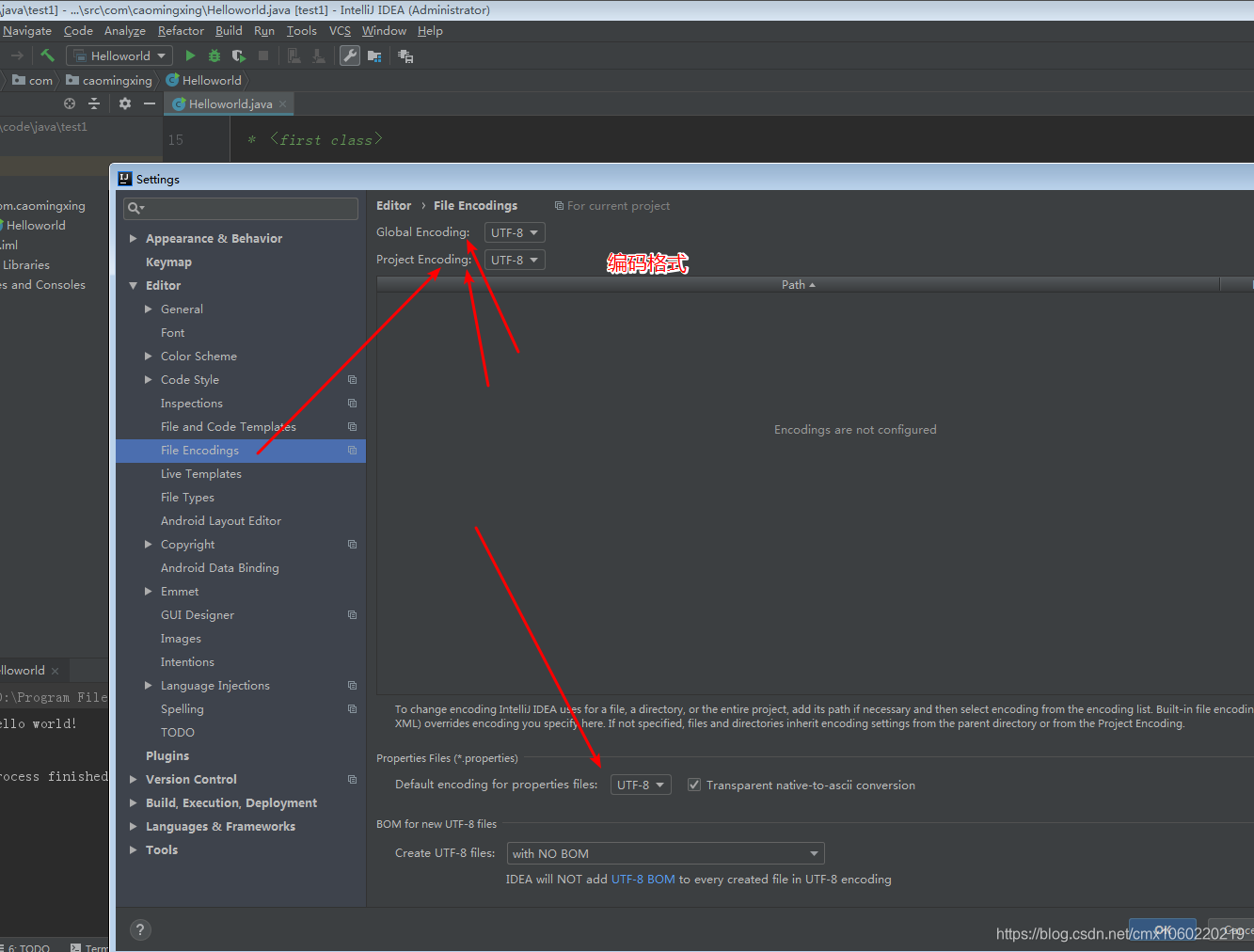Click the com folder breadcrumb
This screenshot has width=1254, height=952.
(x=33, y=81)
